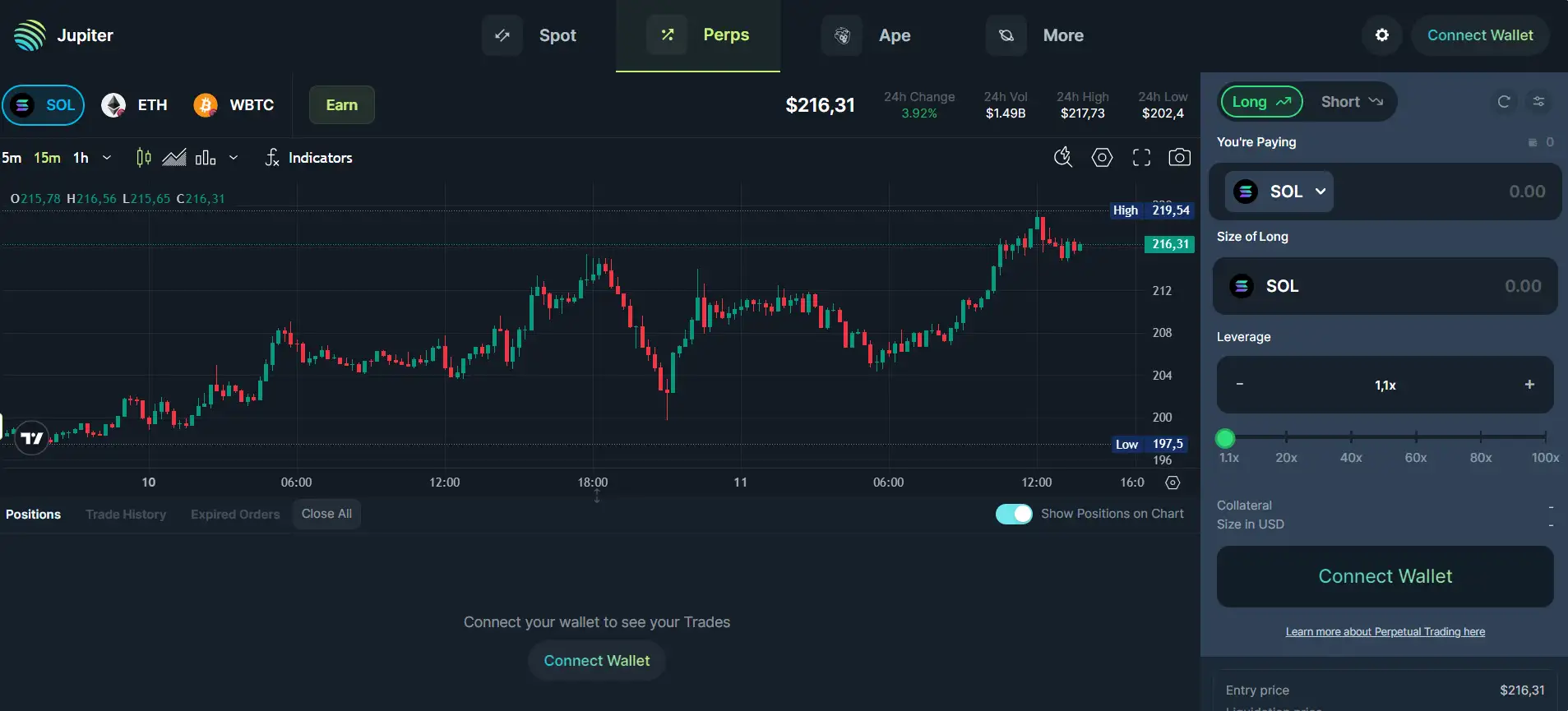Enter fullscreen chart mode
This screenshot has width=1568, height=711.
coord(1141,158)
